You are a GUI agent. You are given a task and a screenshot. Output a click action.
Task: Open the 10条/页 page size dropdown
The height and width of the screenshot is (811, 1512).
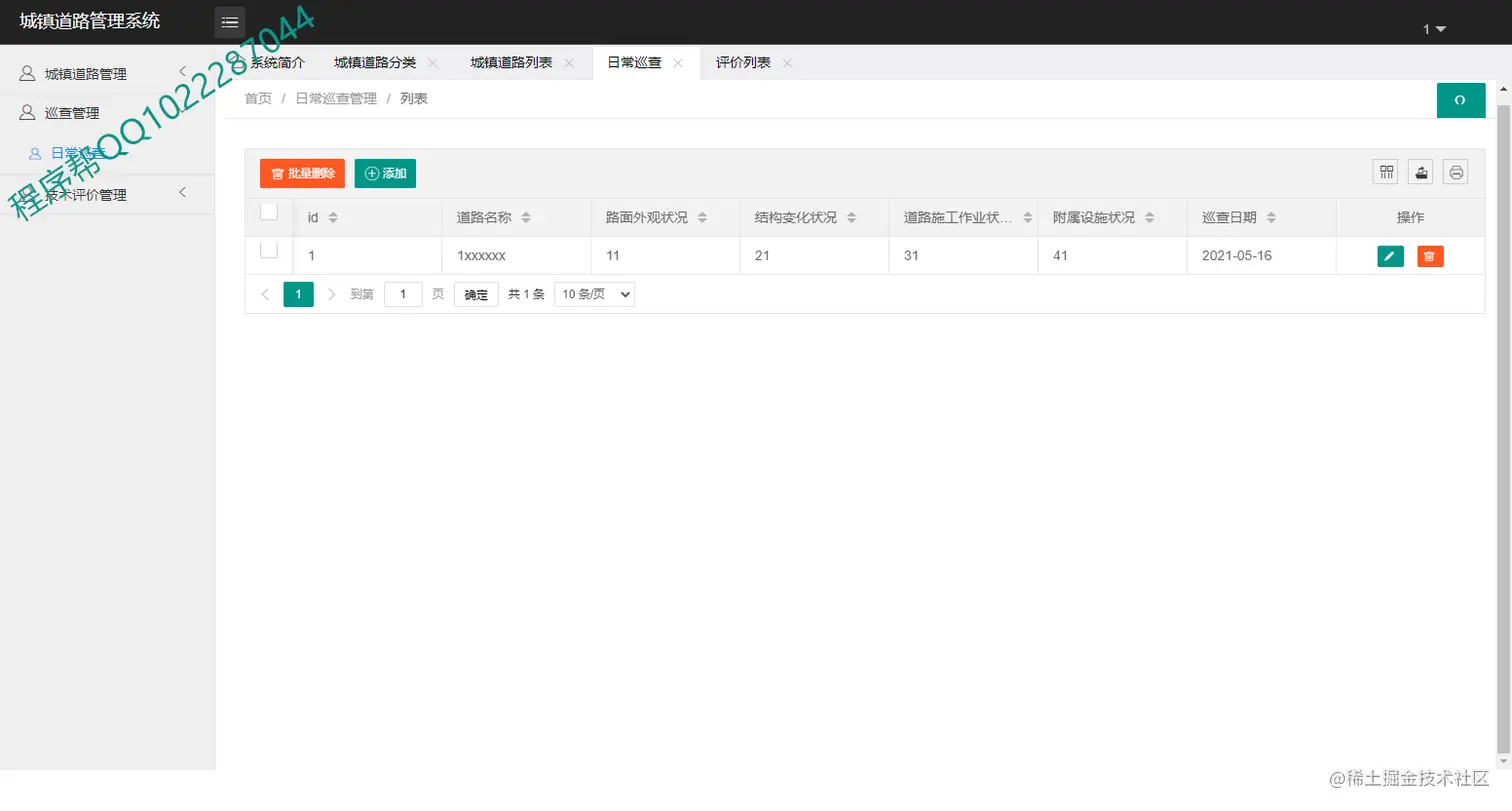pos(593,293)
